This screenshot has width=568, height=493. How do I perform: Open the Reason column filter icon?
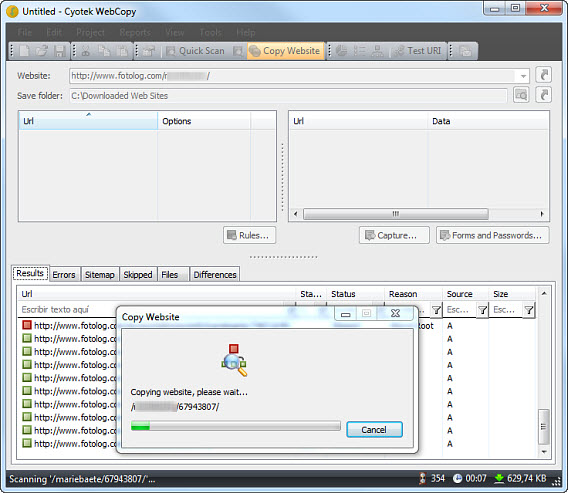coord(436,310)
